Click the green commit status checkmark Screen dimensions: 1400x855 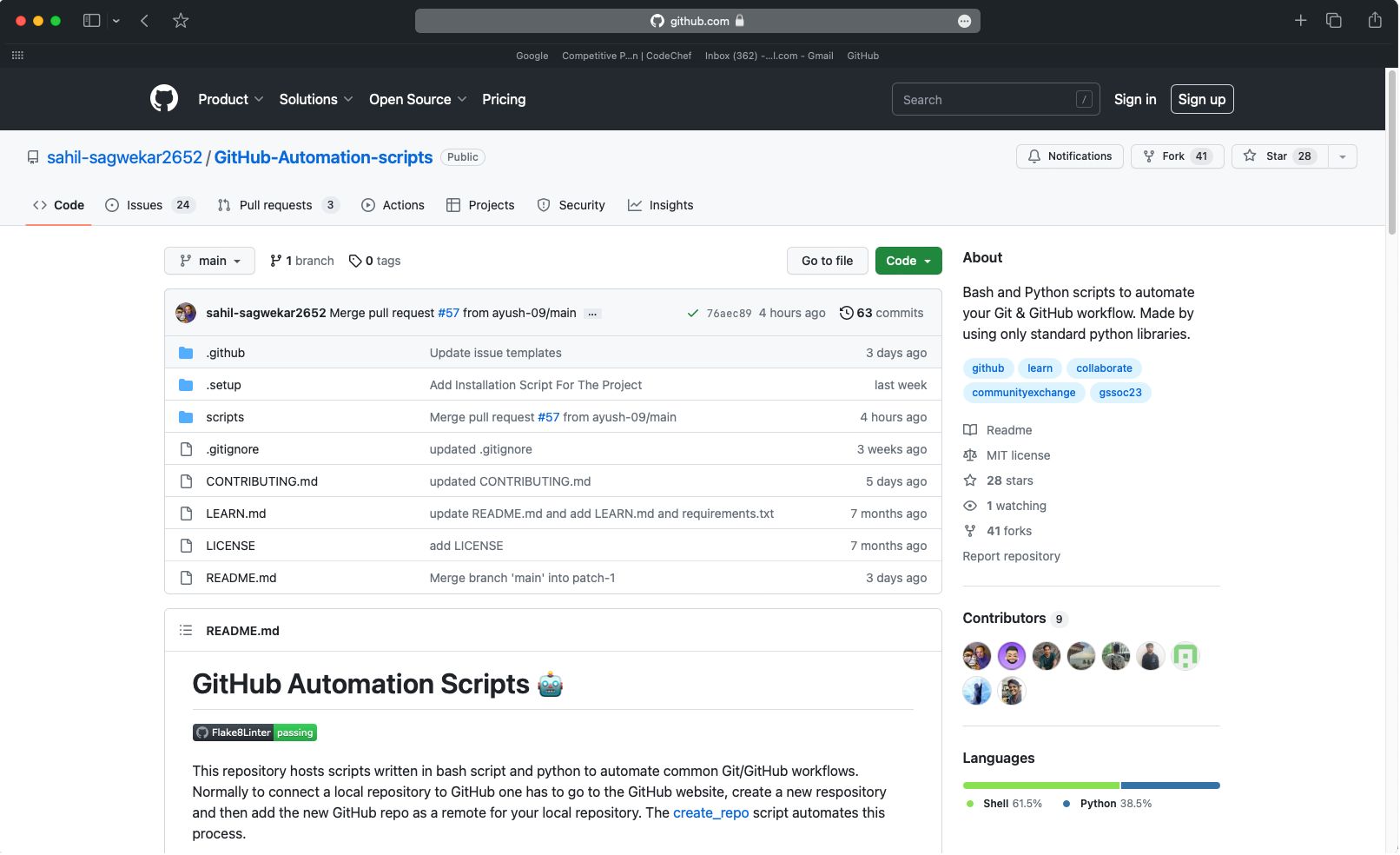693,313
